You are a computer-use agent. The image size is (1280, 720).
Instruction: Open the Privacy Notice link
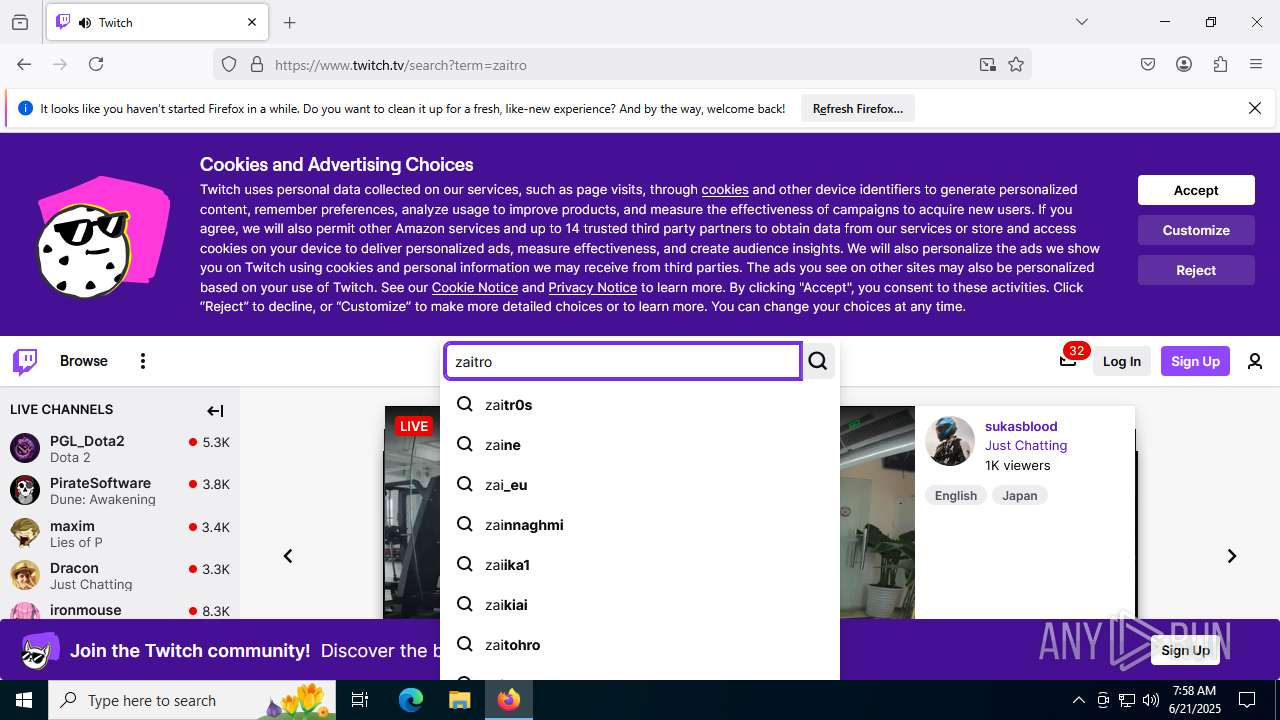(593, 287)
